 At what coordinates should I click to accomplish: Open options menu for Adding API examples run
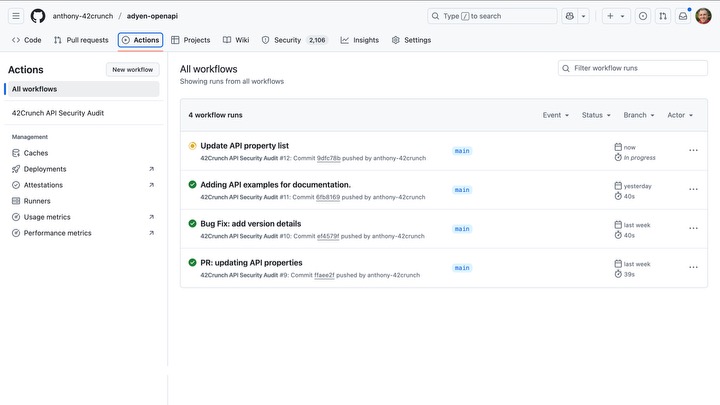click(693, 190)
